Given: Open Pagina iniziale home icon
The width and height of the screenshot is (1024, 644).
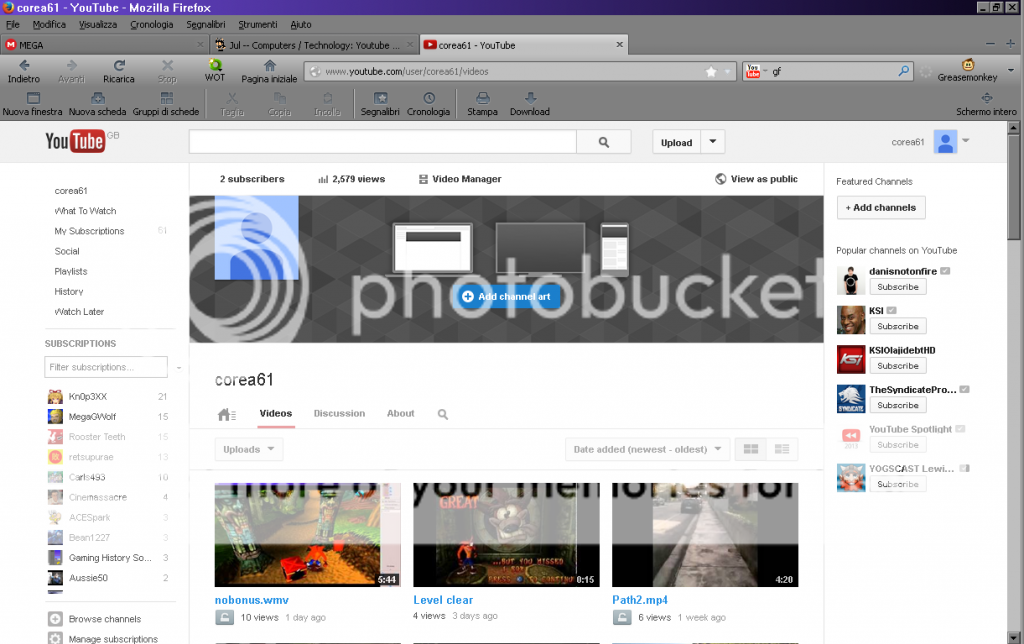Looking at the screenshot, I should (269, 66).
